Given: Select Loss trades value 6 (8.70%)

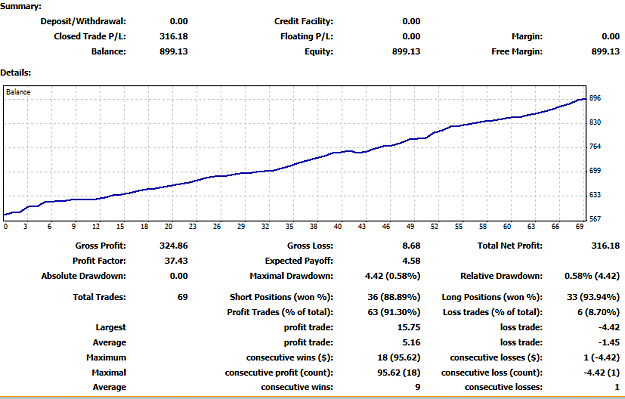Looking at the screenshot, I should click(598, 312).
